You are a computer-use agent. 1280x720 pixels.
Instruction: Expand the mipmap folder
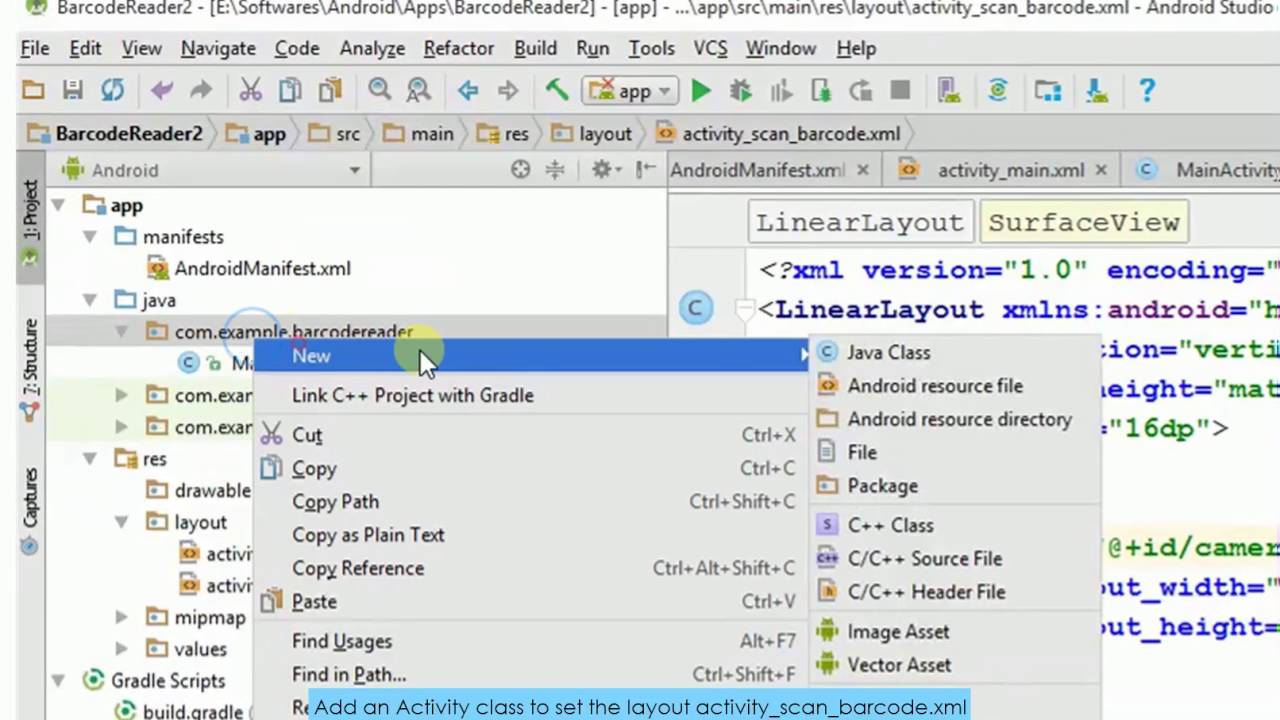(x=121, y=617)
